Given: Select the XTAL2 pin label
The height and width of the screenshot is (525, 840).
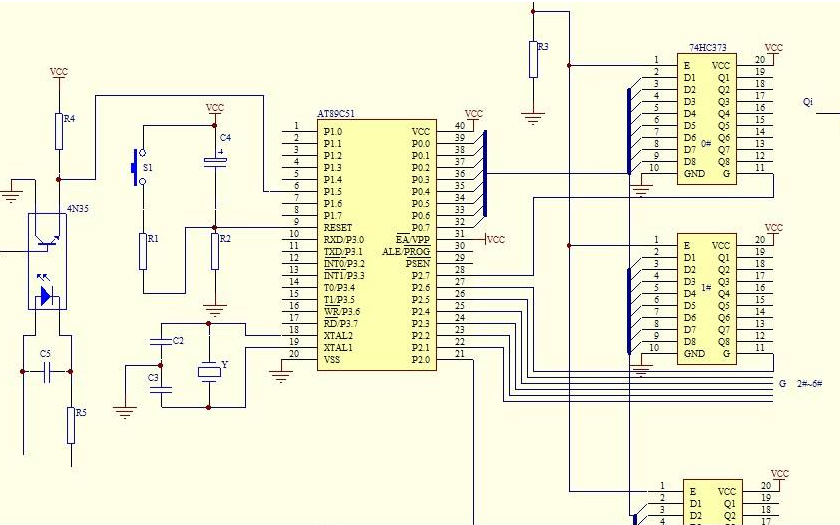Looking at the screenshot, I should (x=338, y=335).
